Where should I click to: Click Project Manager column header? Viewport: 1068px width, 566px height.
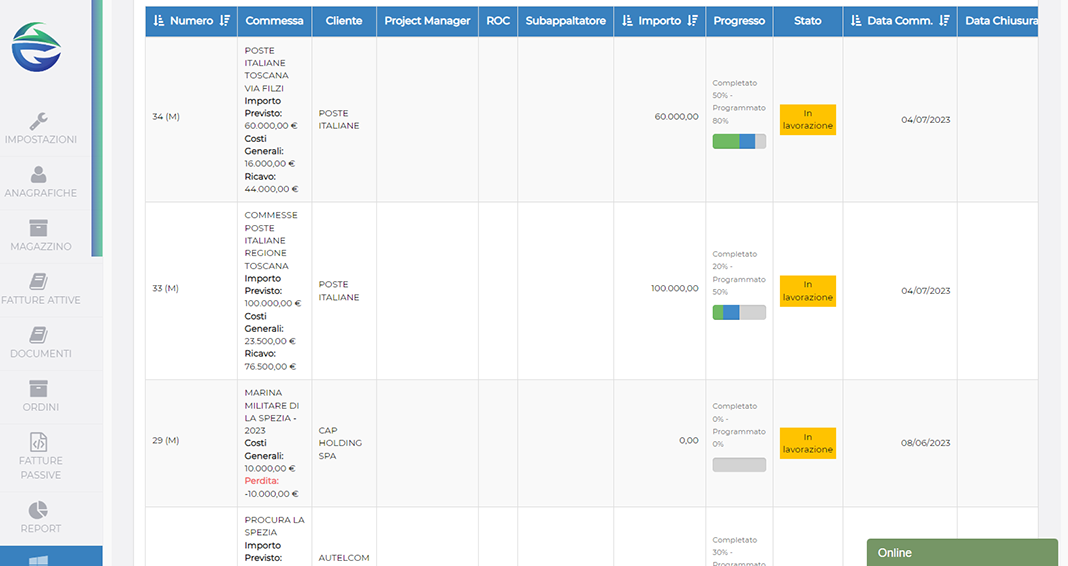pyautogui.click(x=427, y=21)
